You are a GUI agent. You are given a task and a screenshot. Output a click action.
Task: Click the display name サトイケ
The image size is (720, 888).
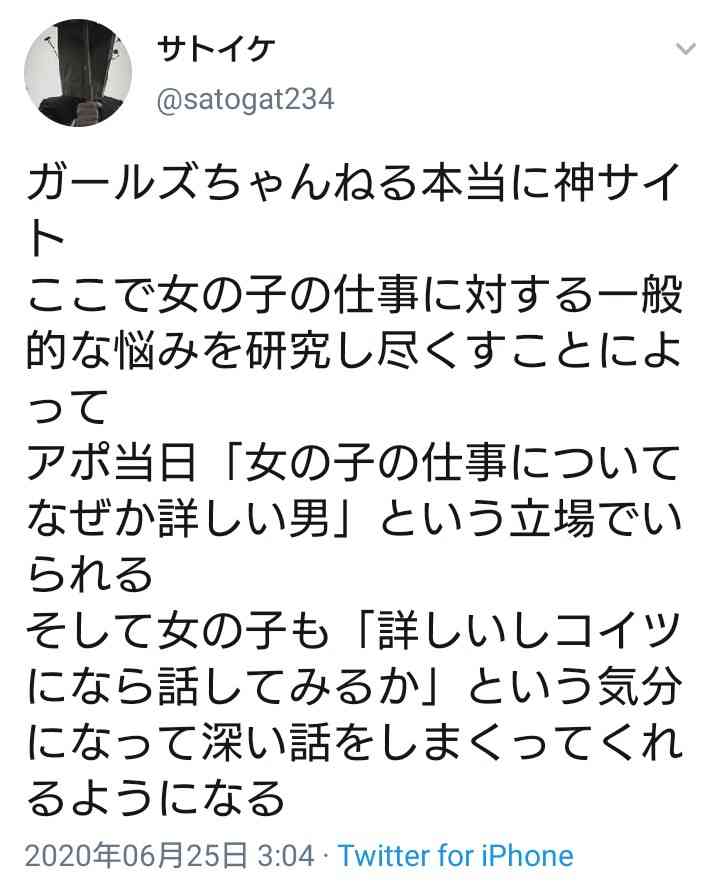216,49
